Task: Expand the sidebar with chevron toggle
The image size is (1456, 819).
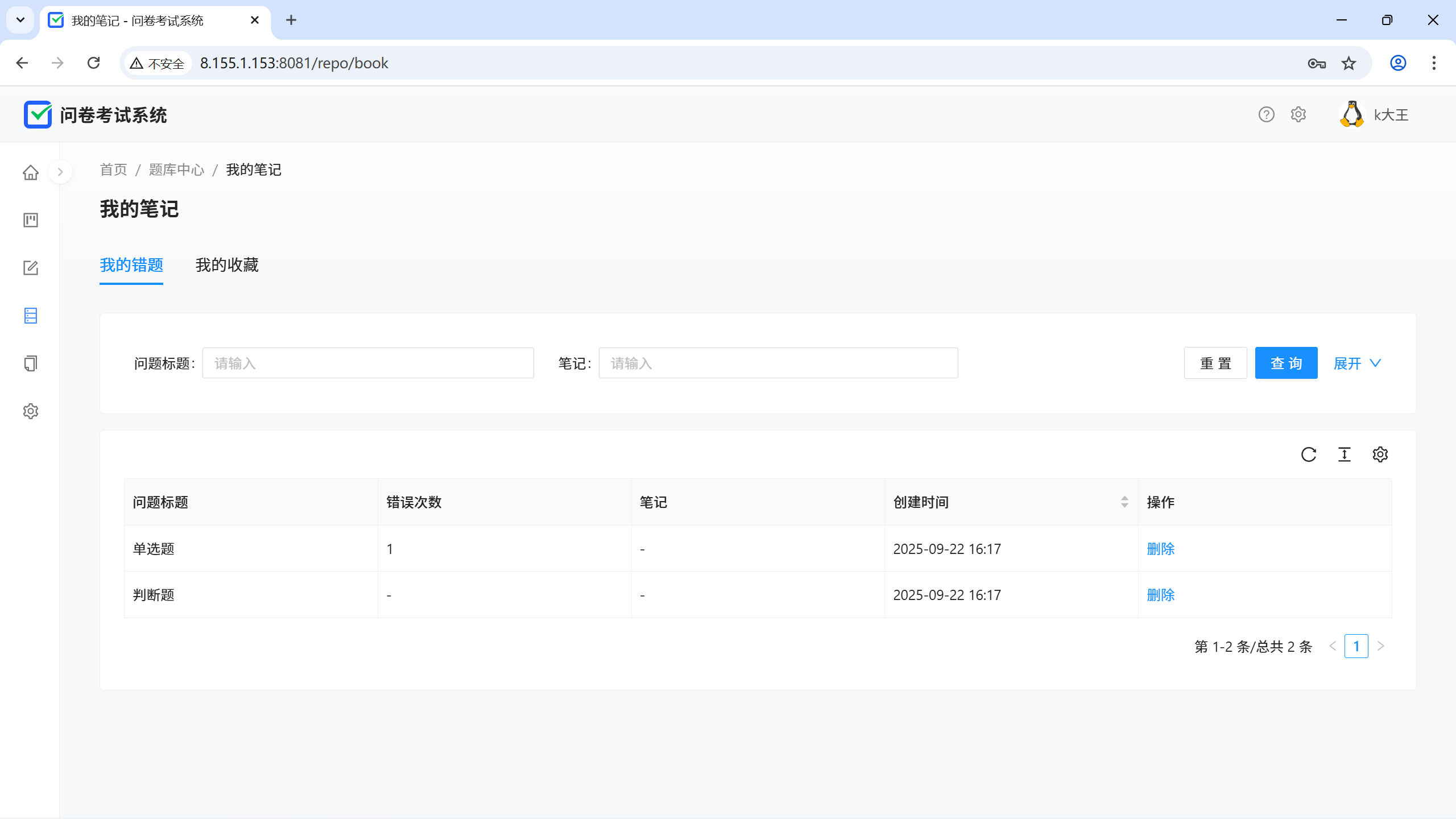Action: point(60,172)
